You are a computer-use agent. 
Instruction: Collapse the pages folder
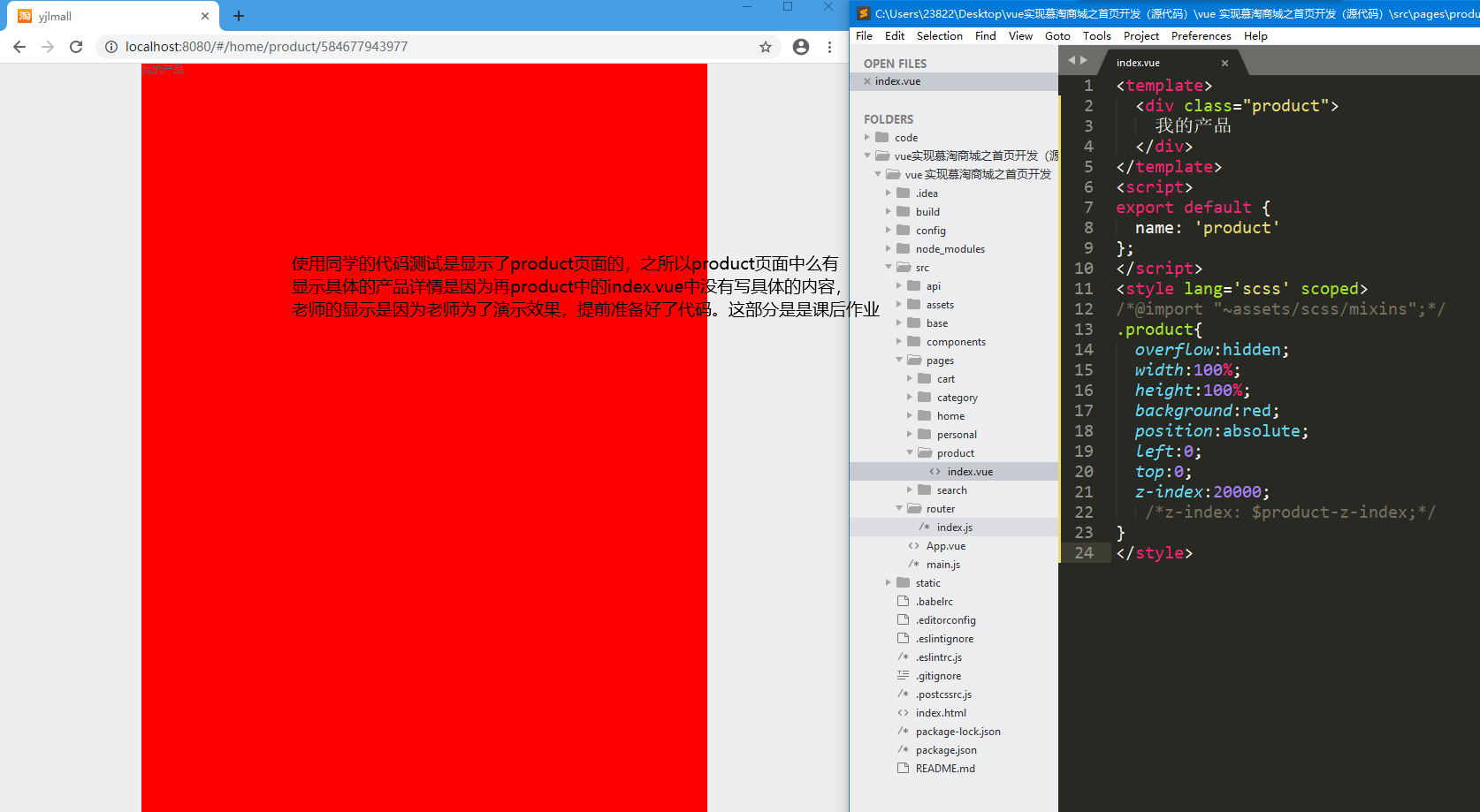click(899, 360)
